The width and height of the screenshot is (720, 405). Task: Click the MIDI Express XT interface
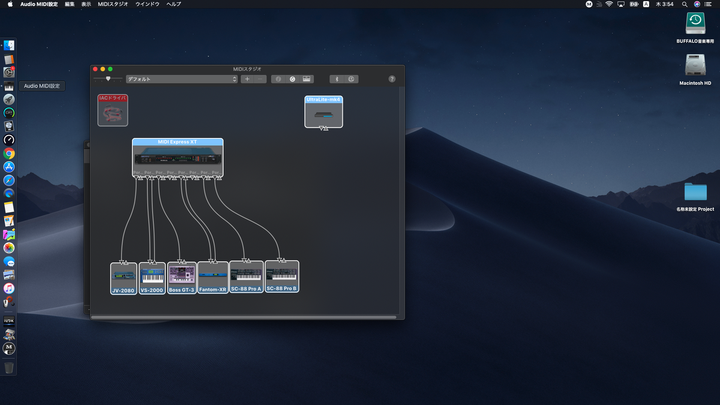click(x=177, y=158)
